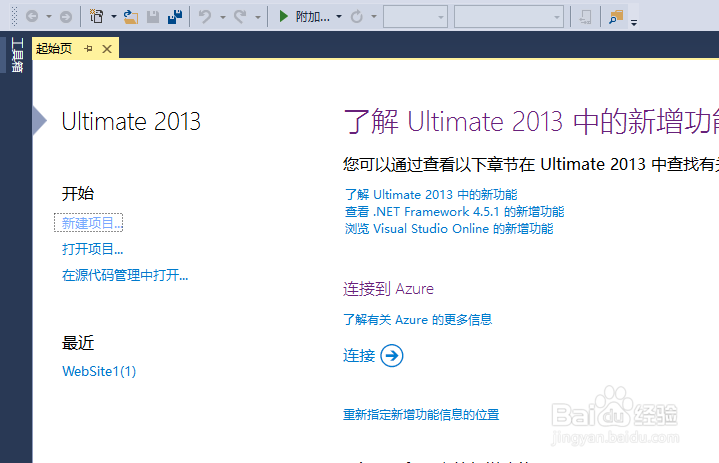Image resolution: width=719 pixels, height=463 pixels.
Task: Click the Redo arrow icon
Action: pyautogui.click(x=240, y=17)
